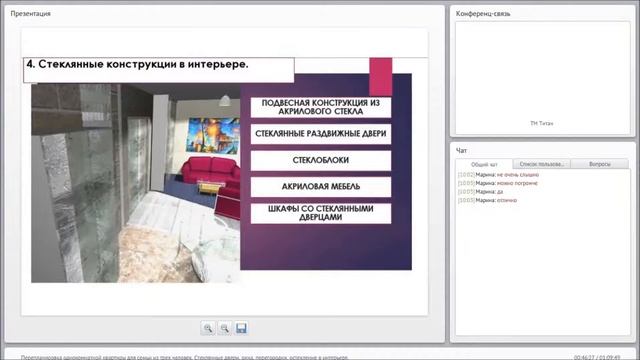
Task: Click the slide heading 'Стеклянные конструкции в интерьере'
Action: 137,64
